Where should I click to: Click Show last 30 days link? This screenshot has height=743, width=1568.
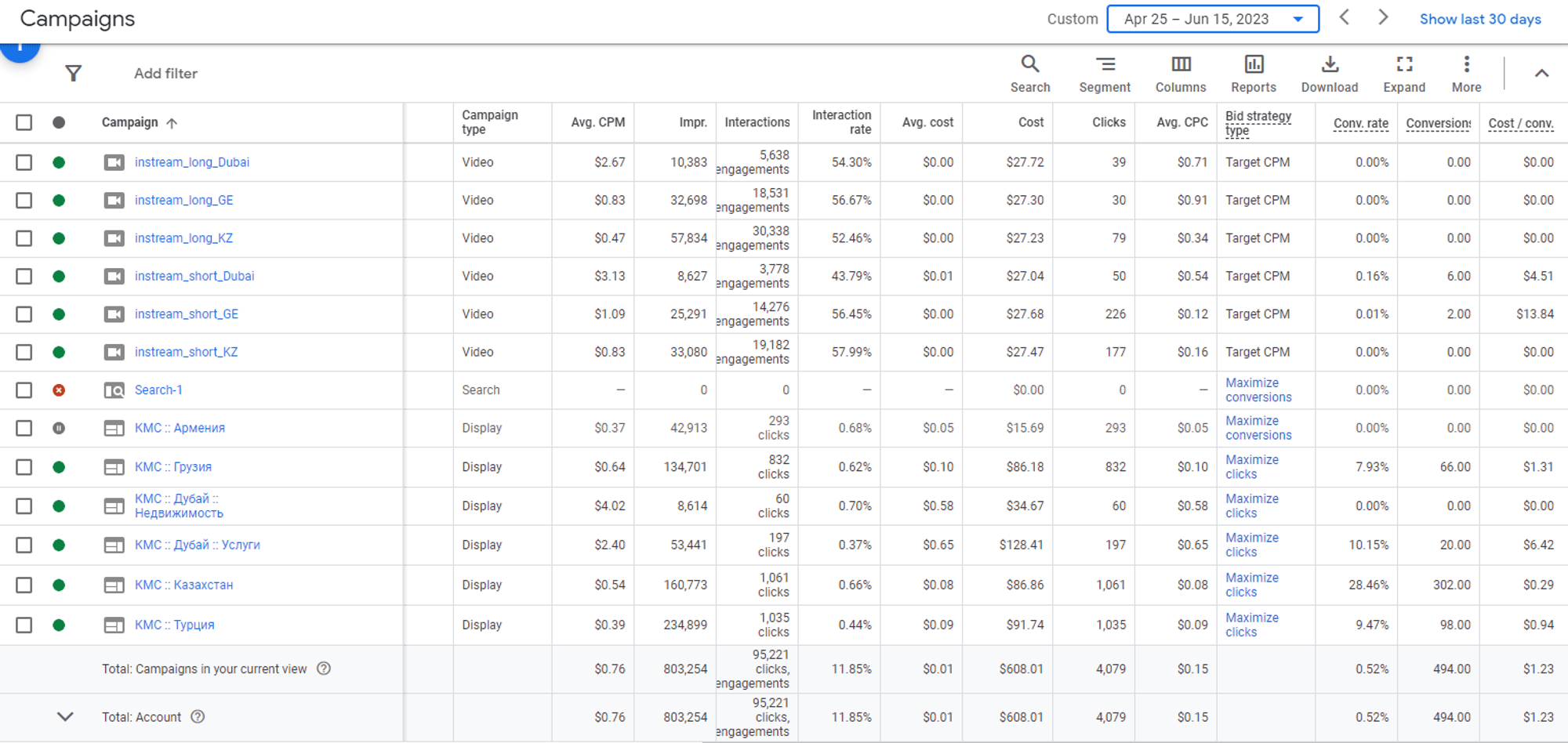(1479, 19)
